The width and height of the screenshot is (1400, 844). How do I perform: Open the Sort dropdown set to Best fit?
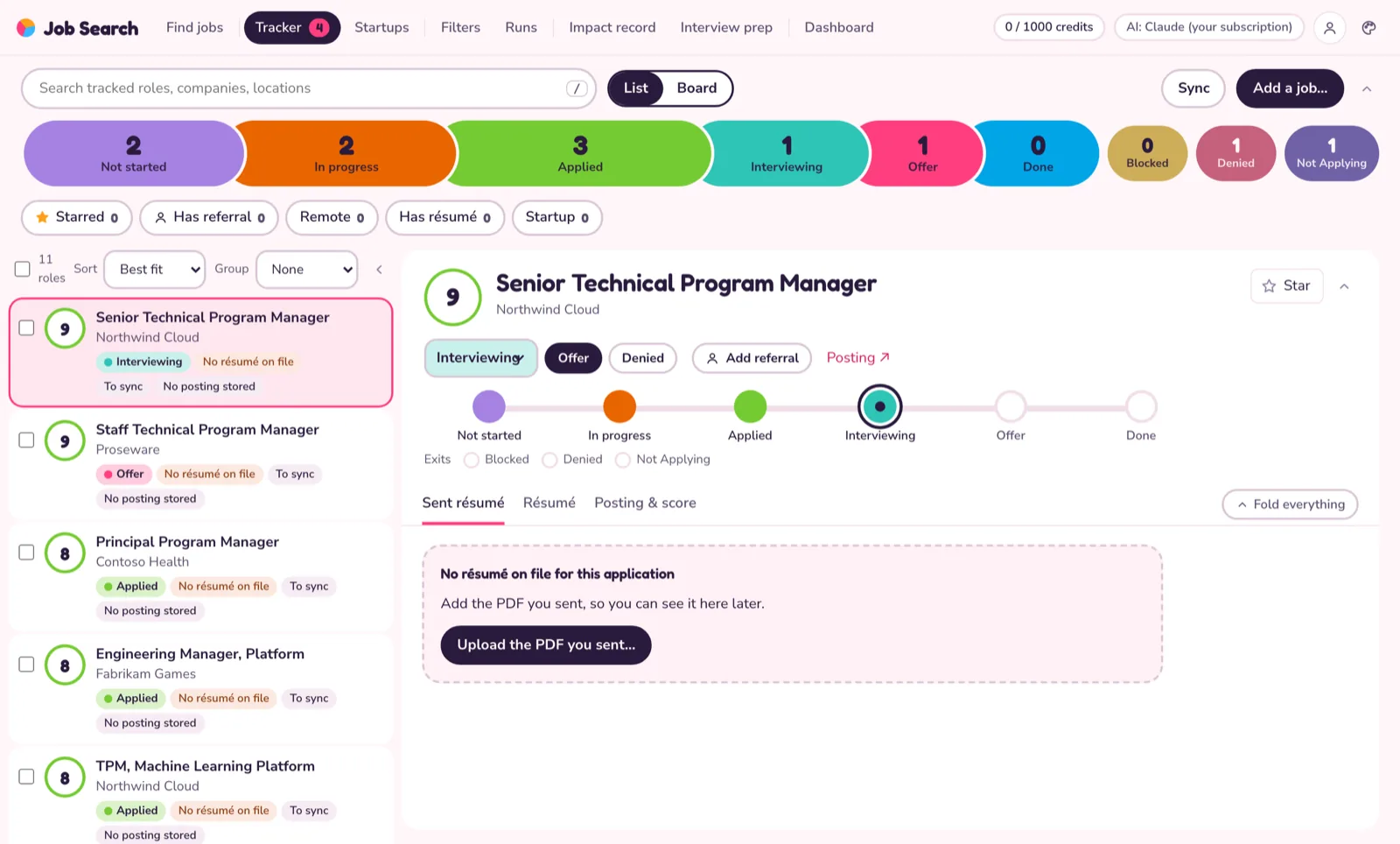[x=155, y=270]
